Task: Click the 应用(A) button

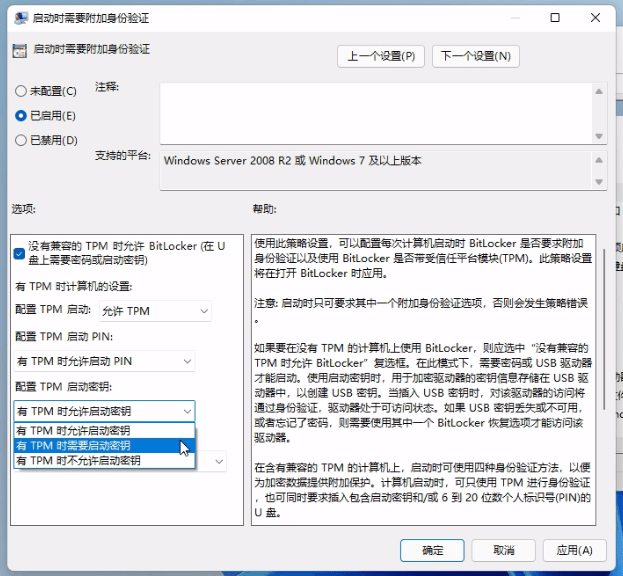Action: pyautogui.click(x=575, y=550)
